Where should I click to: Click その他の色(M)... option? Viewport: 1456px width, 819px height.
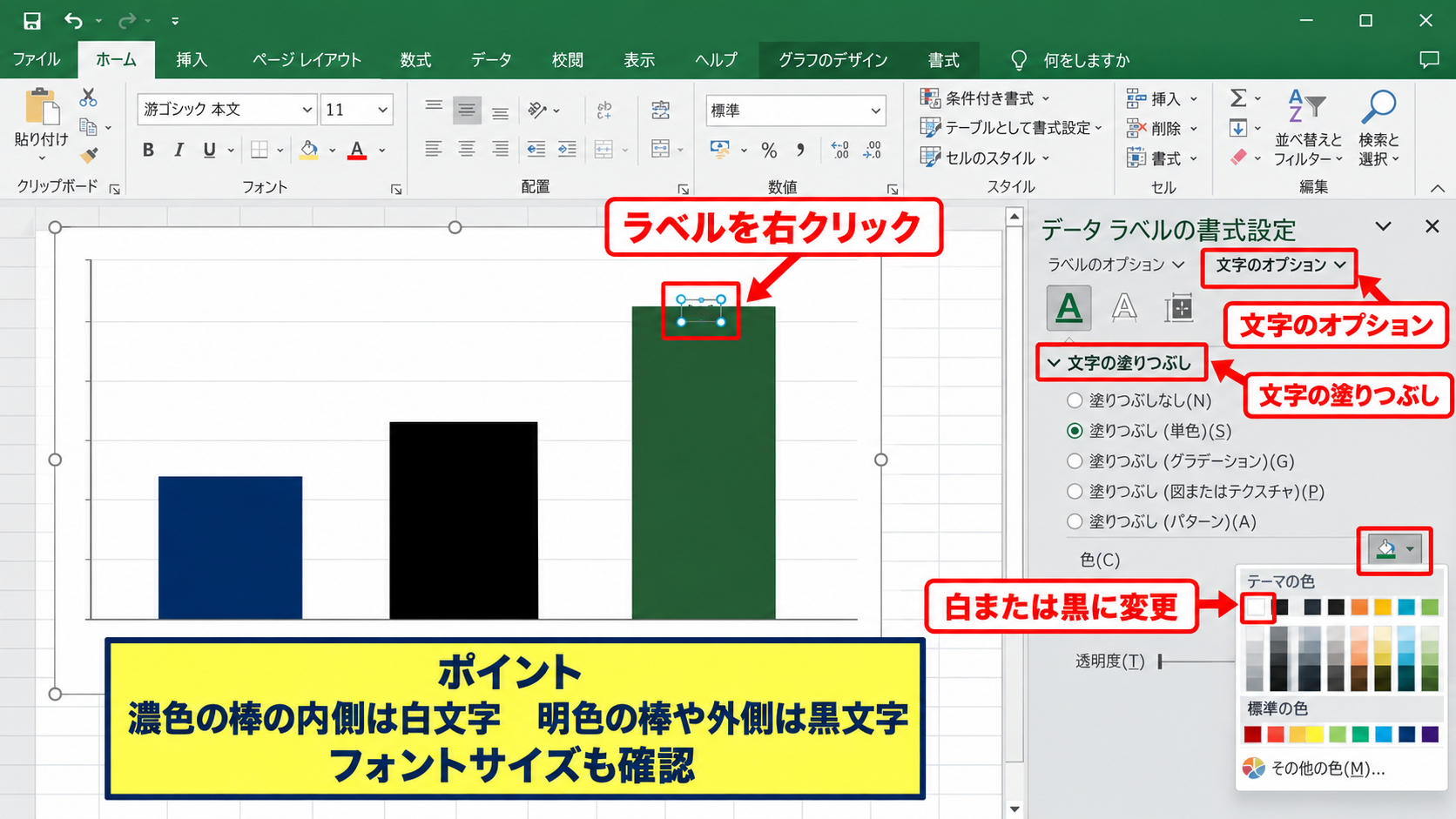(x=1313, y=769)
